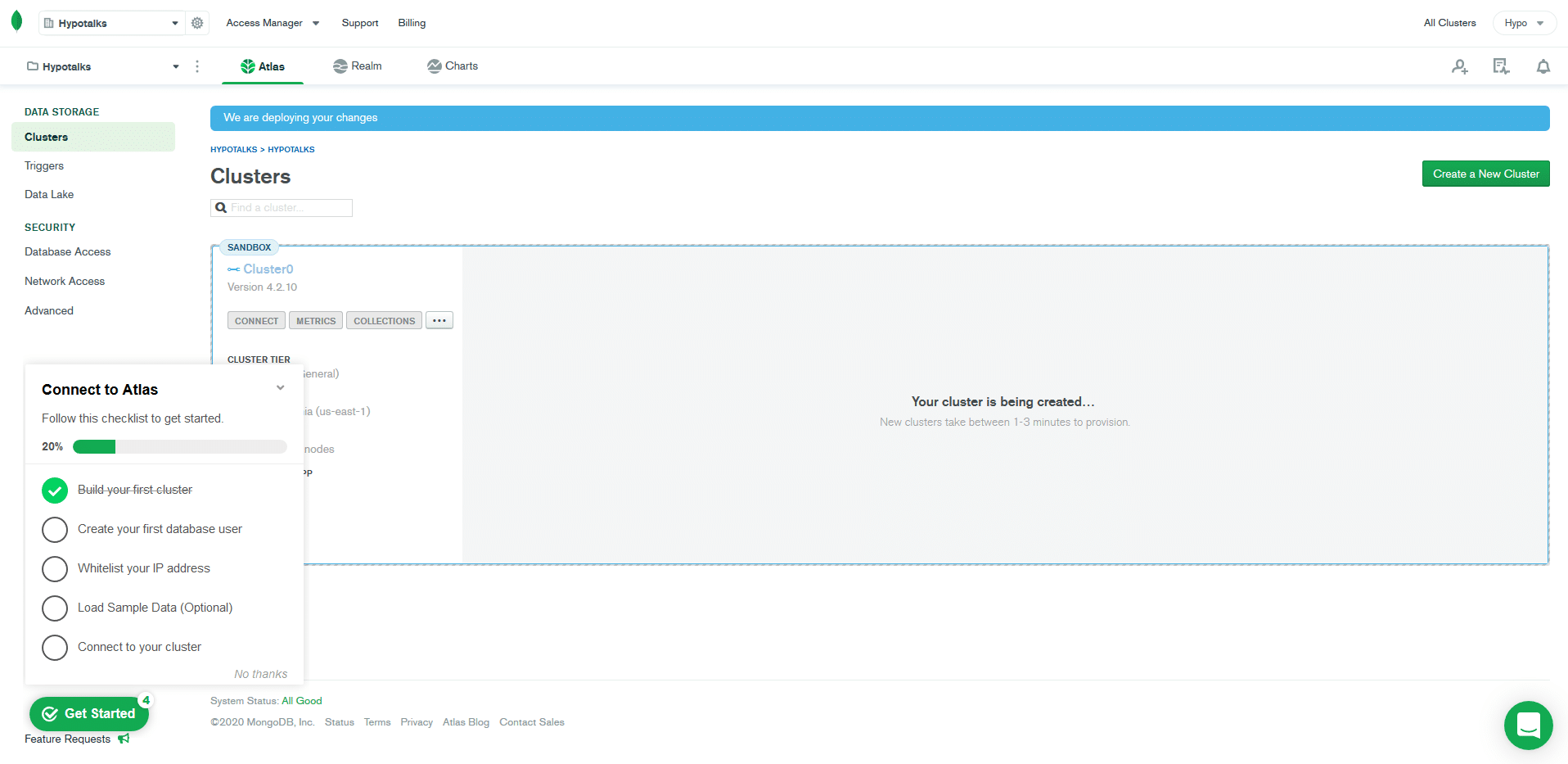Image resolution: width=1568 pixels, height=764 pixels.
Task: Click the Create your first database user step
Action: point(160,530)
